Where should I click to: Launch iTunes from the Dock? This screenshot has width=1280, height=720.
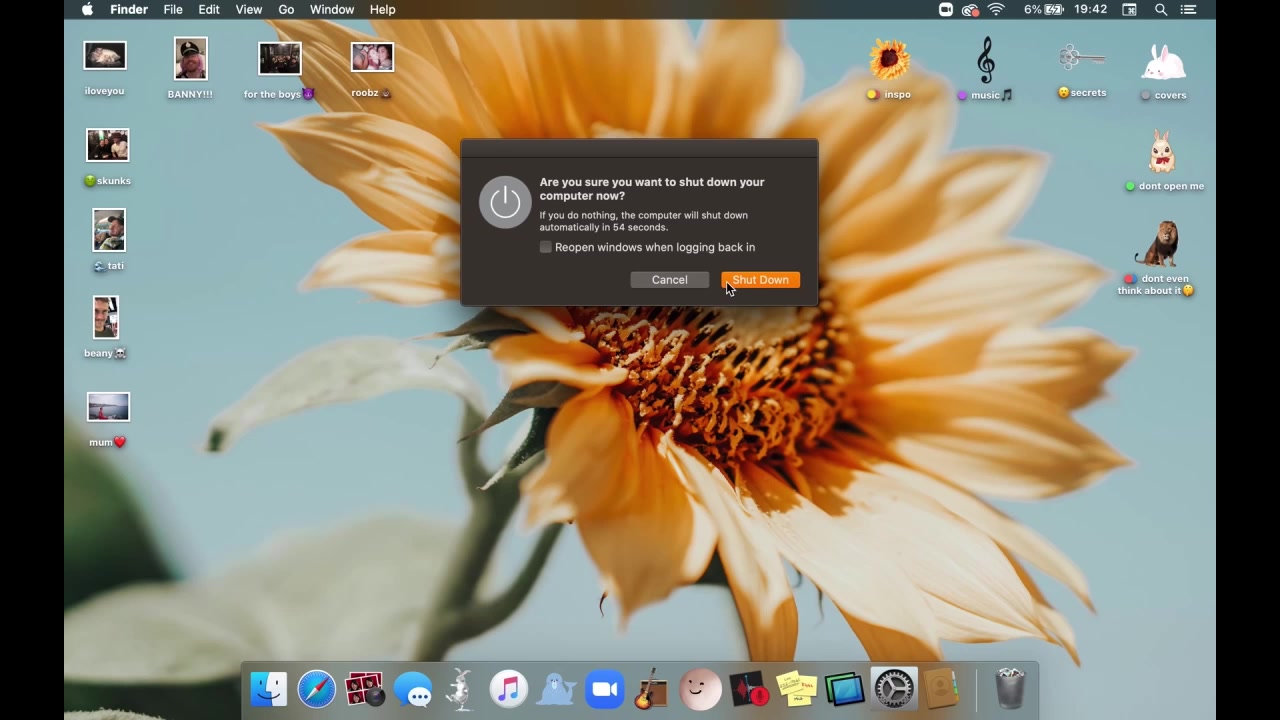point(509,689)
